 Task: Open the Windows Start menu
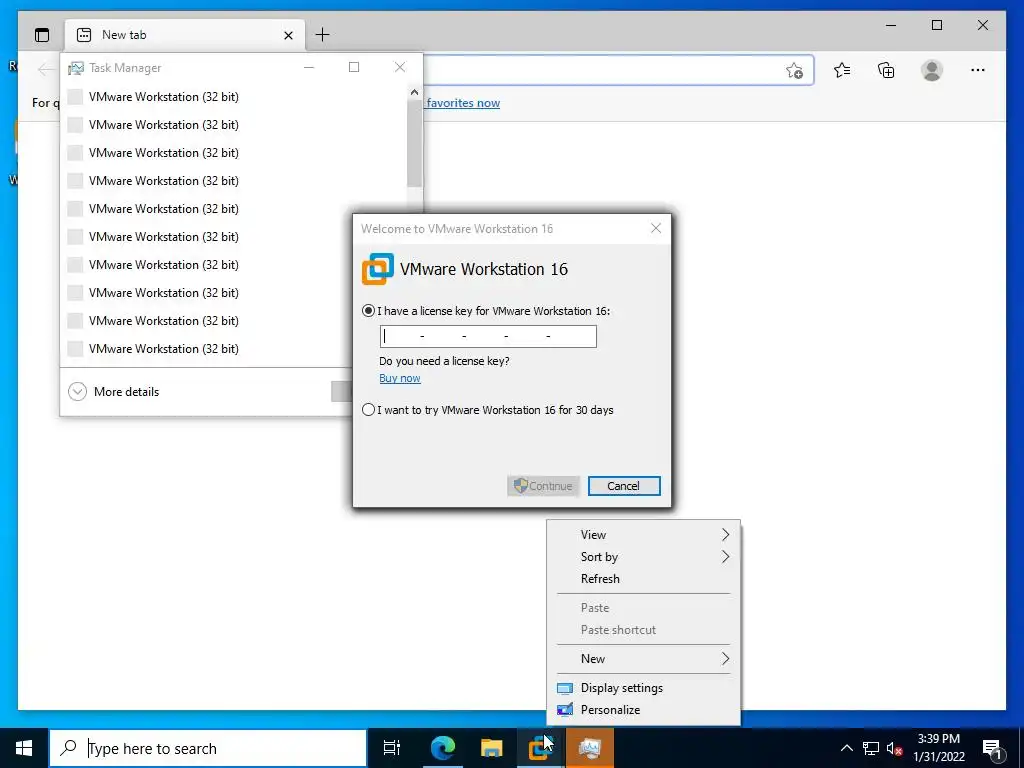(24, 748)
